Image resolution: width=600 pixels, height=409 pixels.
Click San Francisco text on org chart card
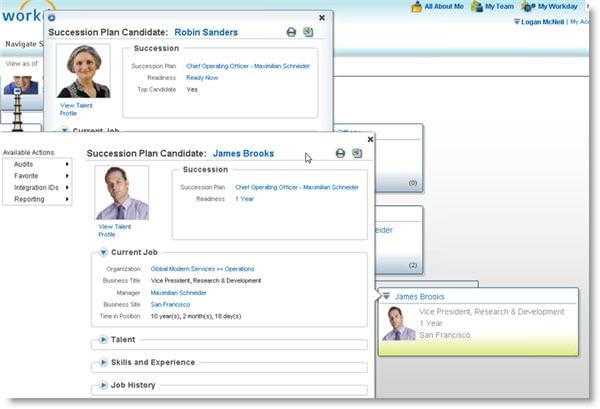445,335
